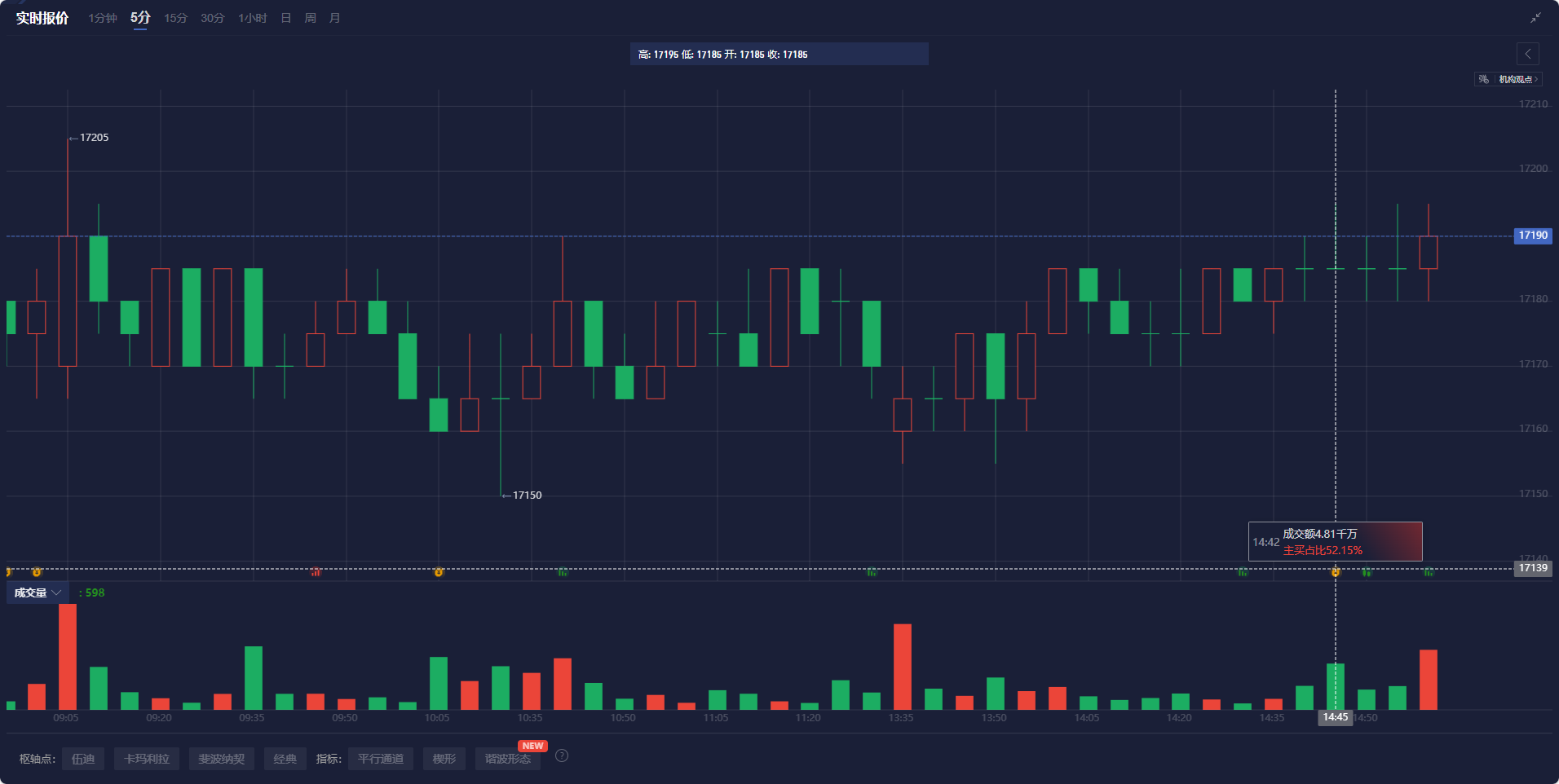1559x784 pixels.
Task: Open the 谐波形态 indicator marked NEW
Action: coord(507,758)
